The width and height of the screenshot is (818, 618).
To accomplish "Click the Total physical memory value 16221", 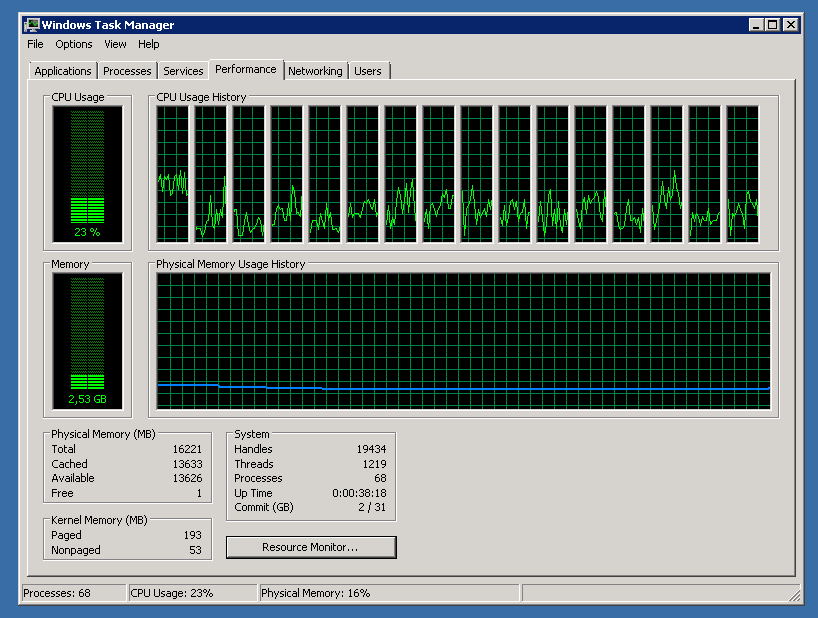I will [187, 449].
